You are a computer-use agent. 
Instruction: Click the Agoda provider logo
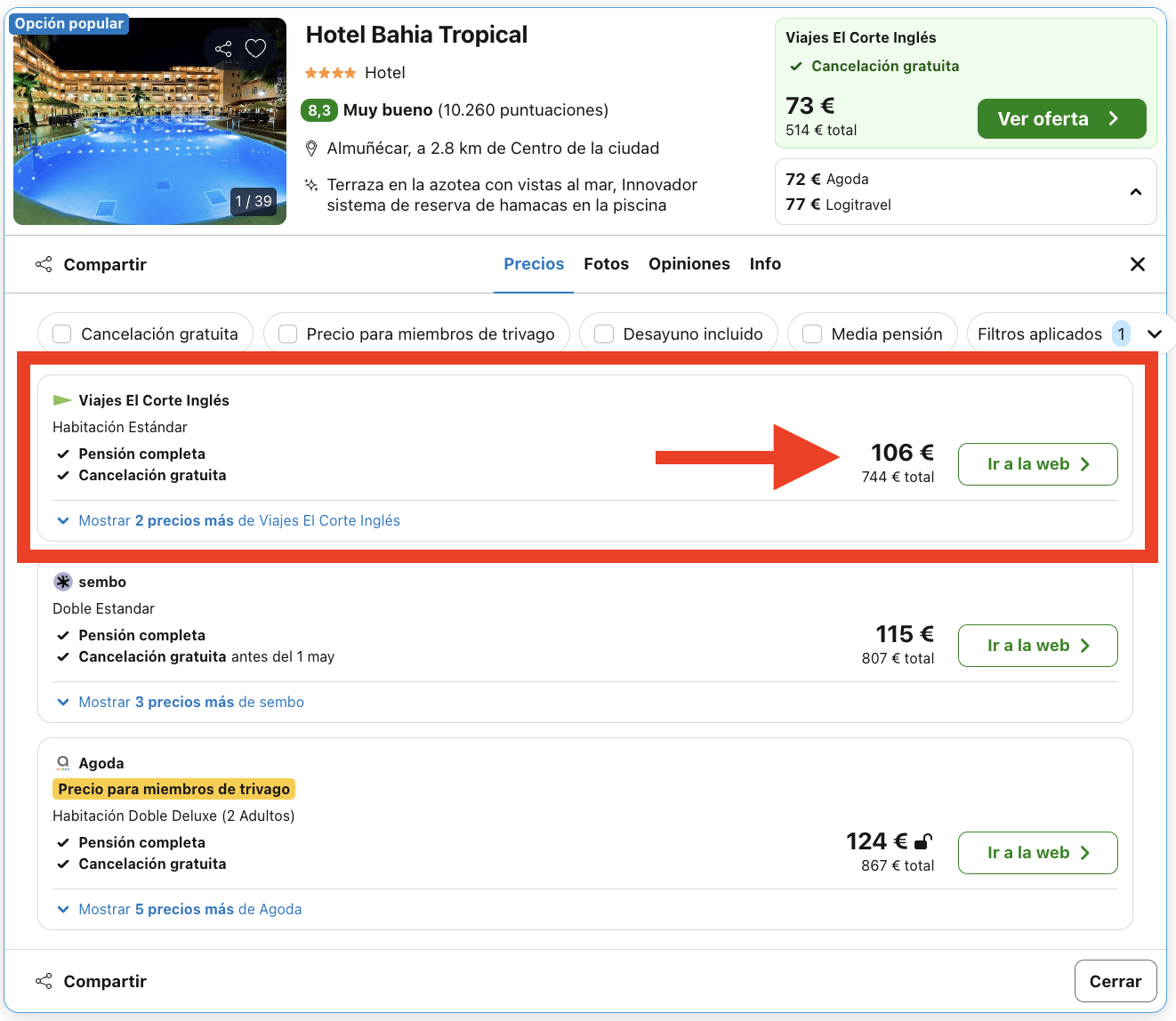62,762
